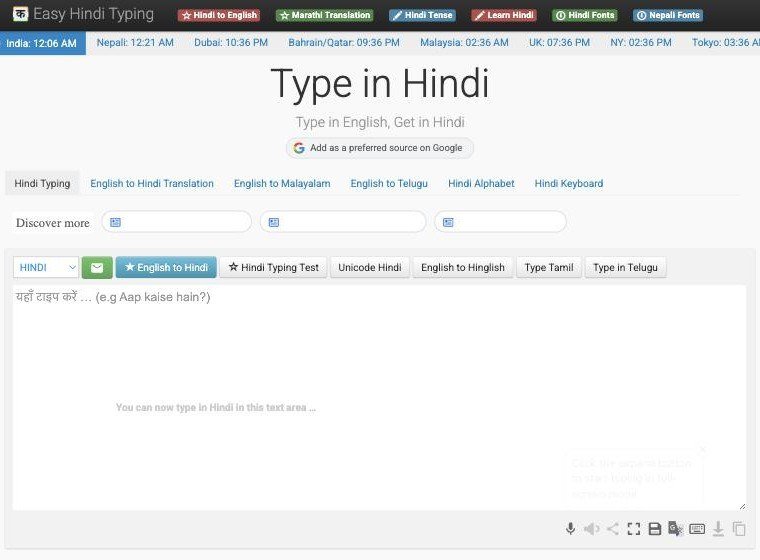The height and width of the screenshot is (560, 760).
Task: Close the faded full-screen tip popup
Action: pos(703,450)
